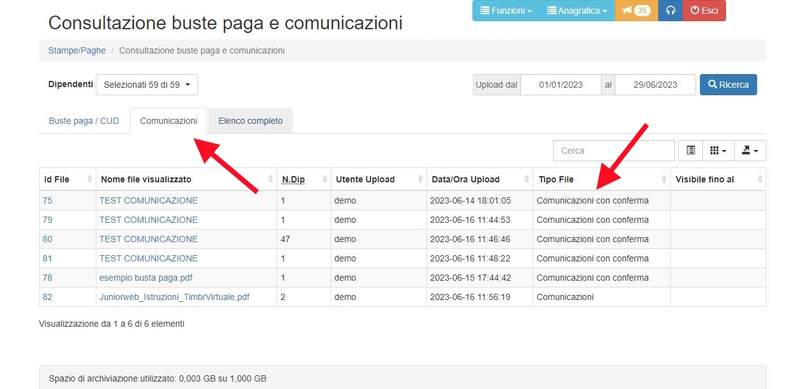This screenshot has width=800, height=389.
Task: Select 'Visualizzazione da 1 a 6 di 6 elementi' text
Action: pos(112,324)
